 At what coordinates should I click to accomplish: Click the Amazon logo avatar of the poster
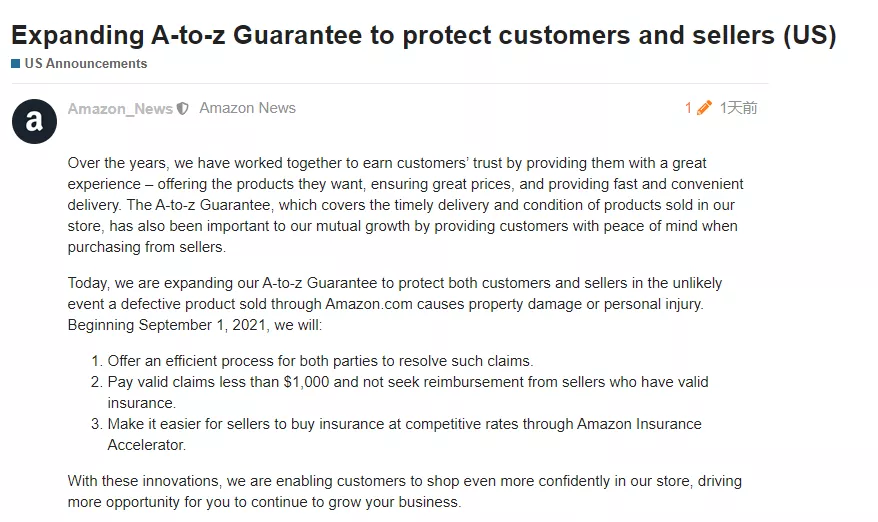[x=34, y=122]
